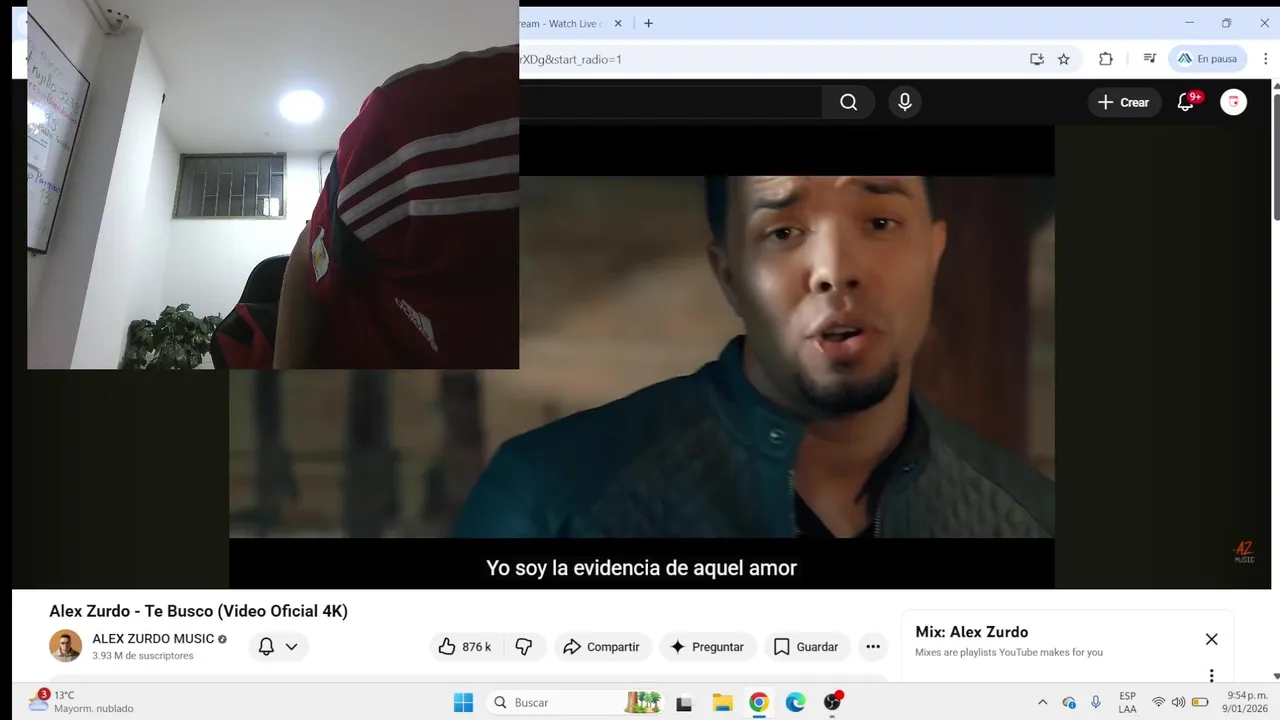Like the video with 876 k thumbs up
This screenshot has height=720, width=1280.
[x=466, y=647]
